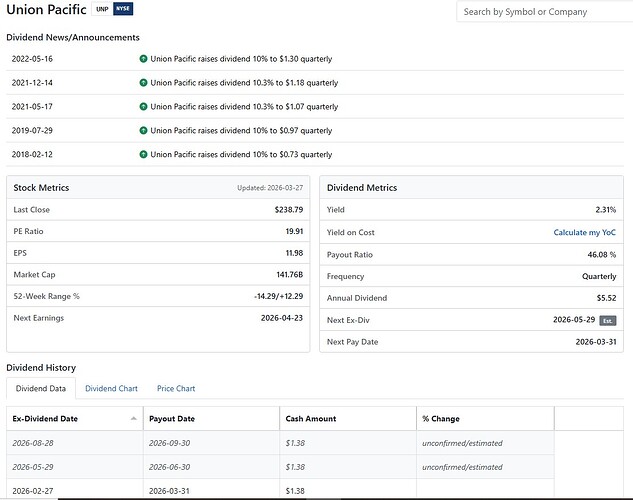
Task: Click the Next Ex-Div date 2026-05-29
Action: point(574,320)
